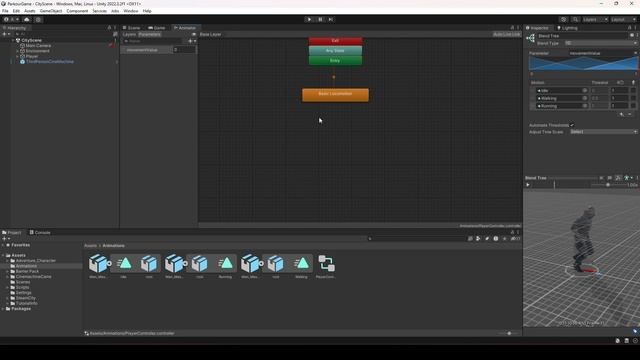
Task: Select the Animator tab
Action: [185, 28]
